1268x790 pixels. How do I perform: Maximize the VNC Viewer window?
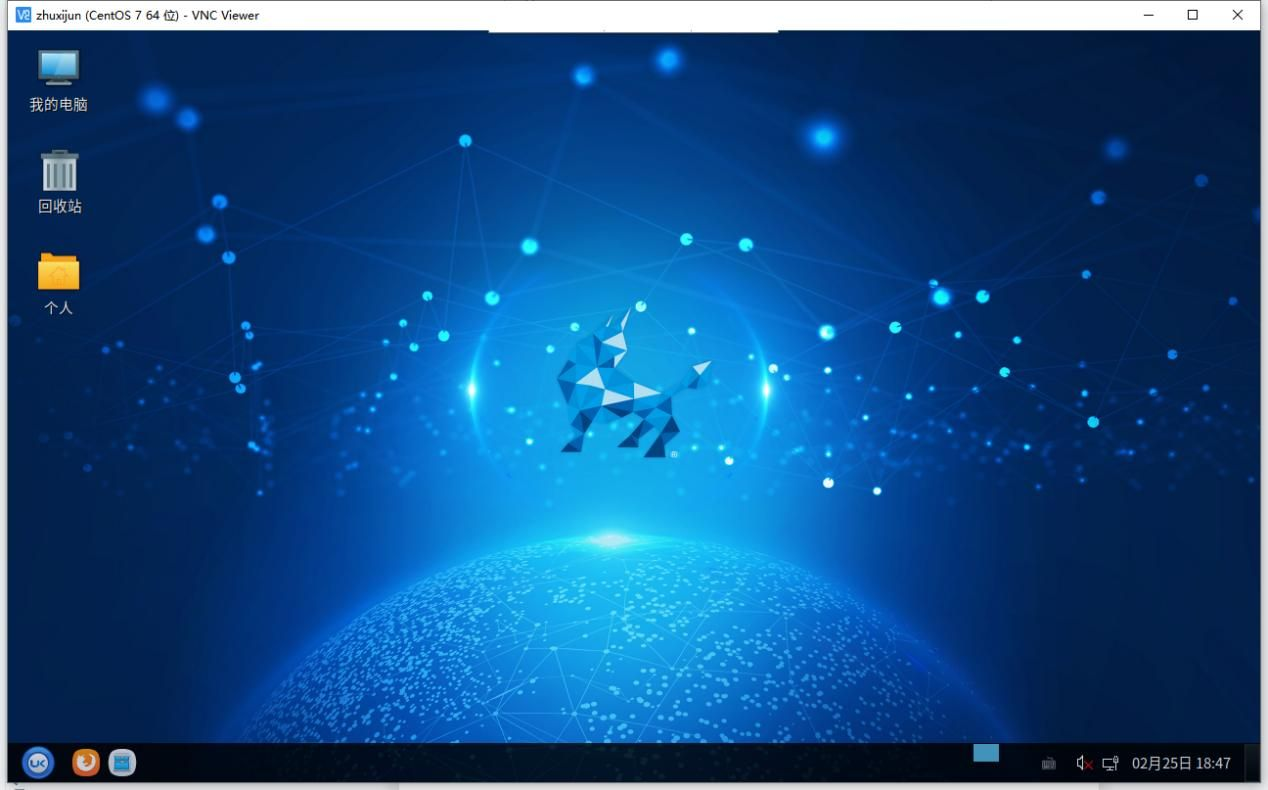pos(1193,15)
